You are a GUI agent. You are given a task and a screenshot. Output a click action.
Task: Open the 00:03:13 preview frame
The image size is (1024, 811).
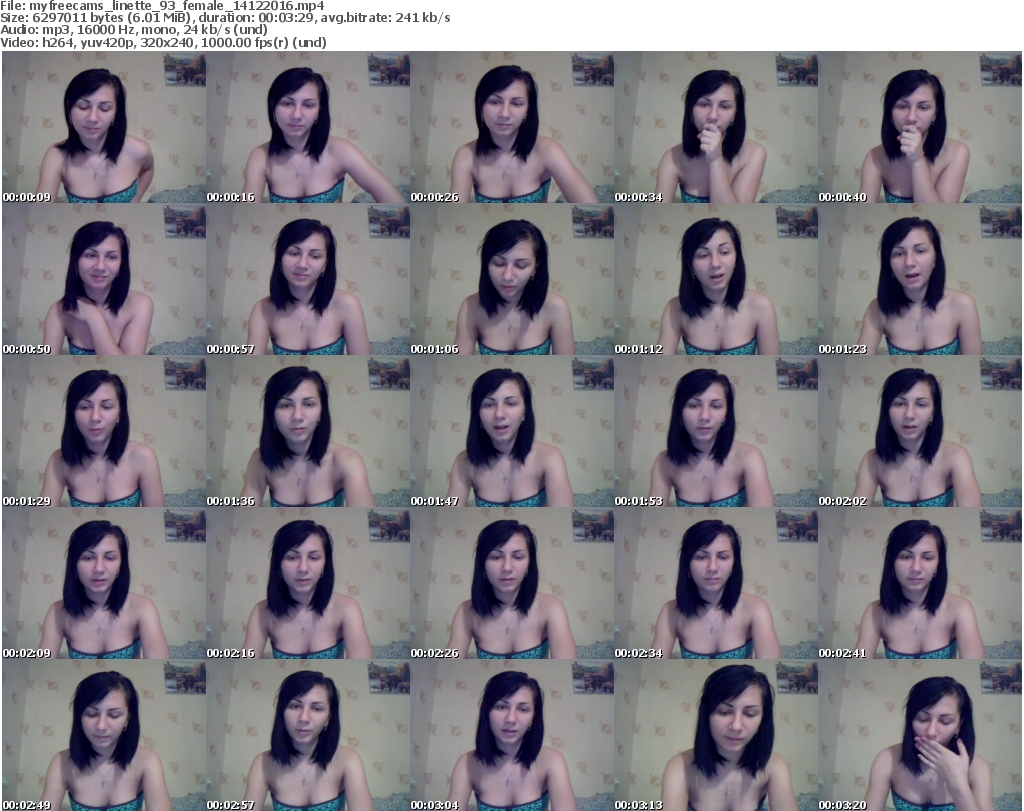716,735
